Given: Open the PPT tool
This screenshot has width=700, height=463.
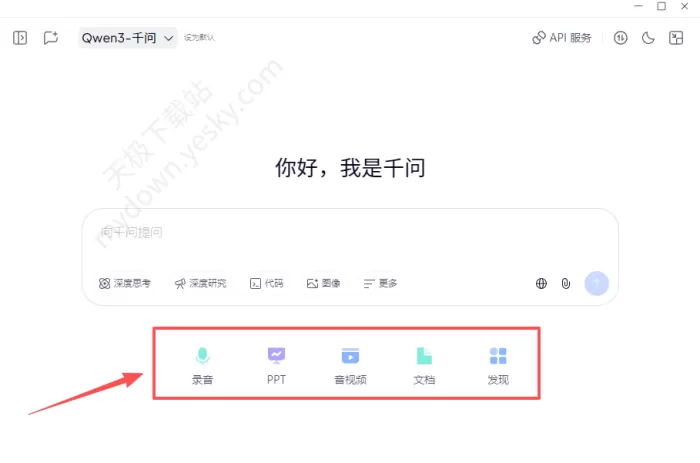Looking at the screenshot, I should pyautogui.click(x=276, y=366).
